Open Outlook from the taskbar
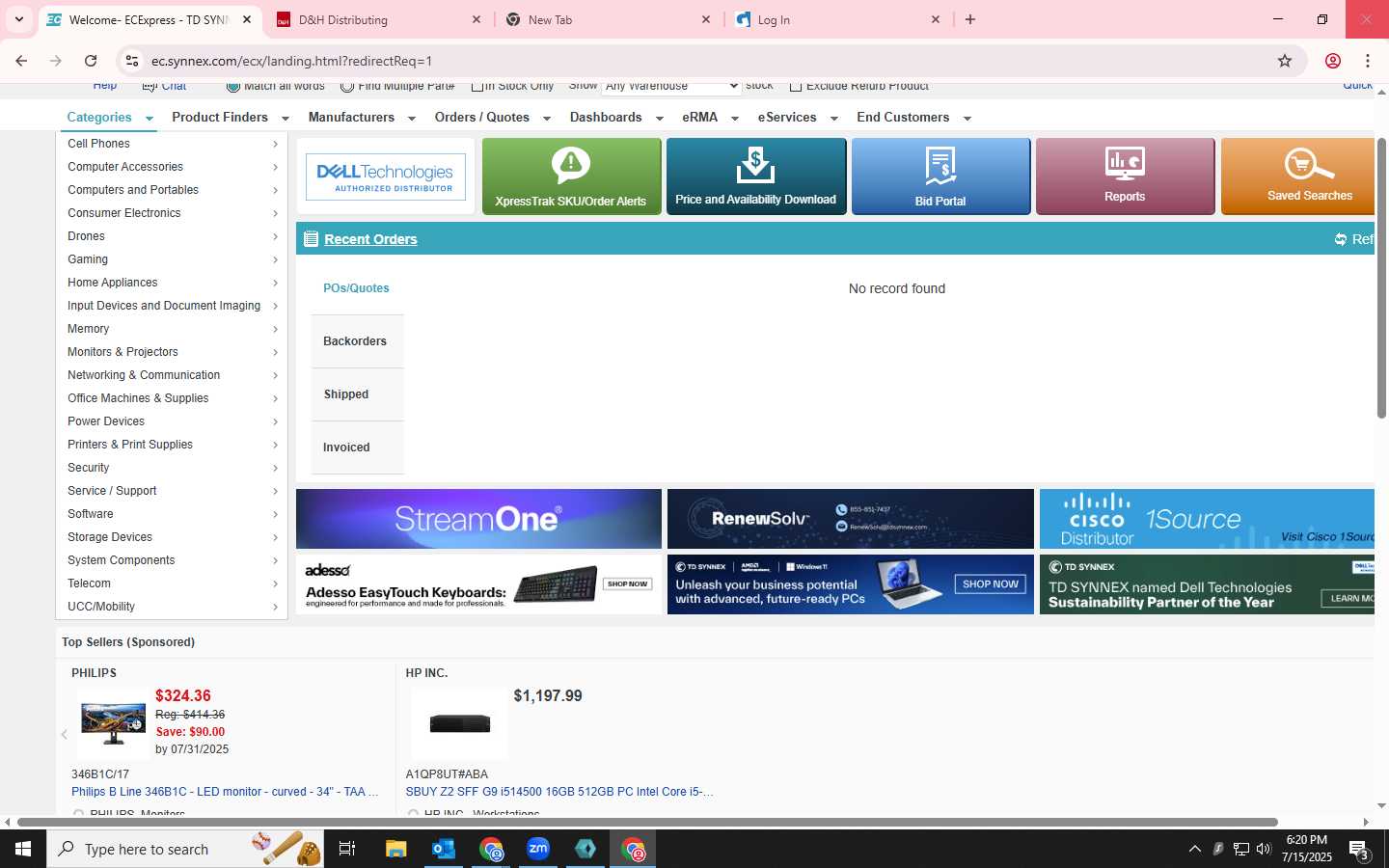 pos(444,849)
